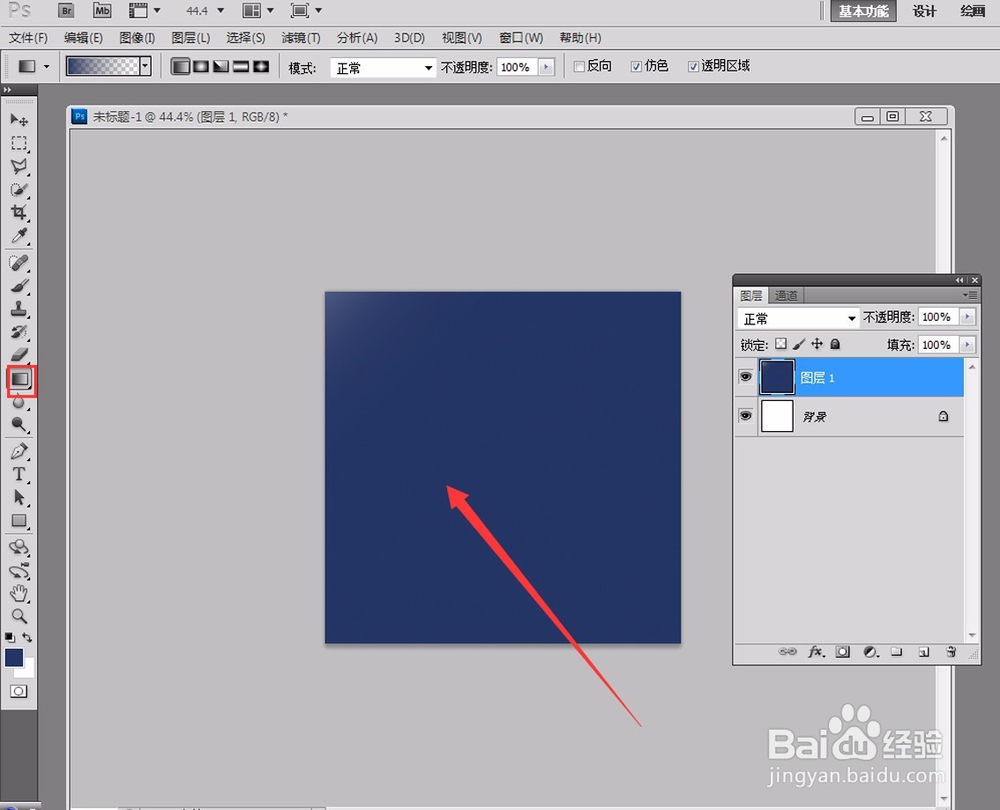Click the foreground color swatch
Image resolution: width=1000 pixels, height=810 pixels.
14,658
